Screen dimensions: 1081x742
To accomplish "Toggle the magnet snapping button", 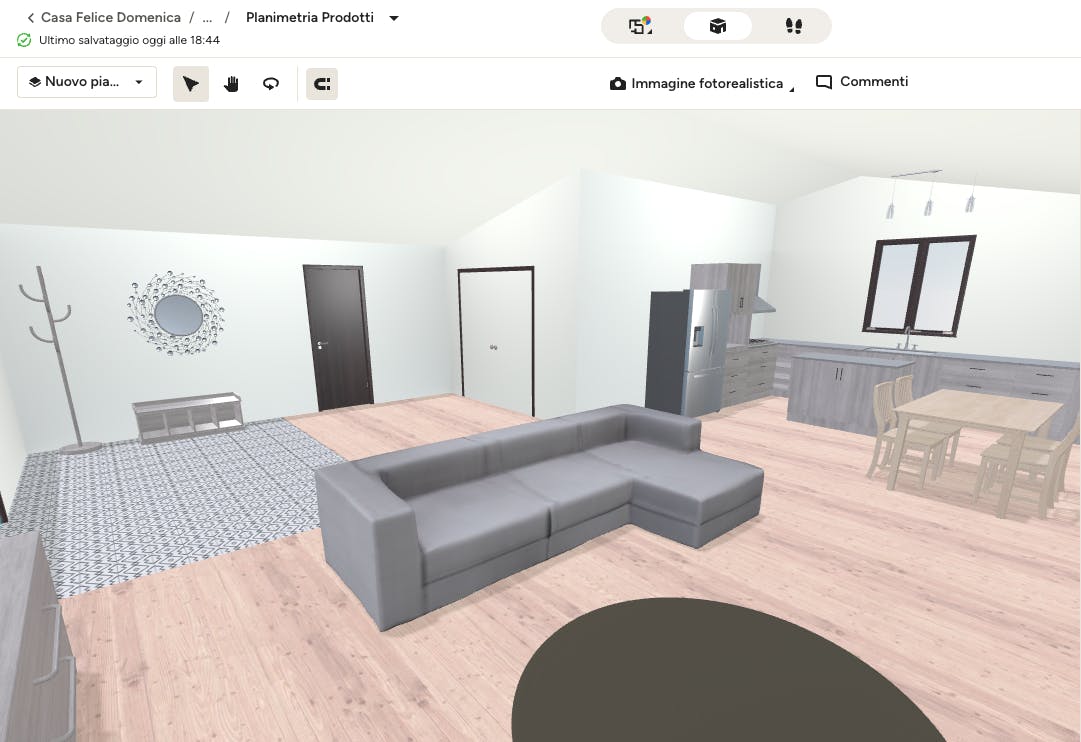I will pos(322,84).
